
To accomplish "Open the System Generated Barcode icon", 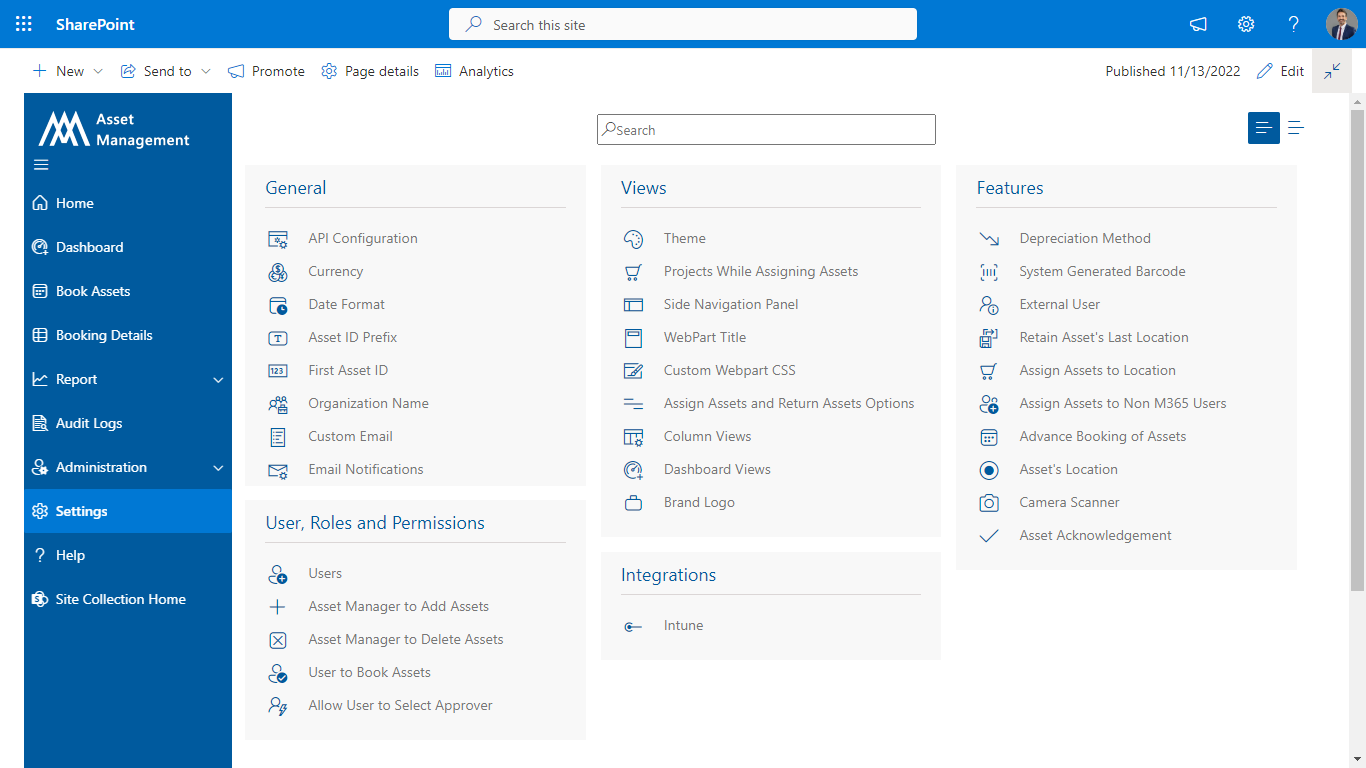I will point(988,271).
